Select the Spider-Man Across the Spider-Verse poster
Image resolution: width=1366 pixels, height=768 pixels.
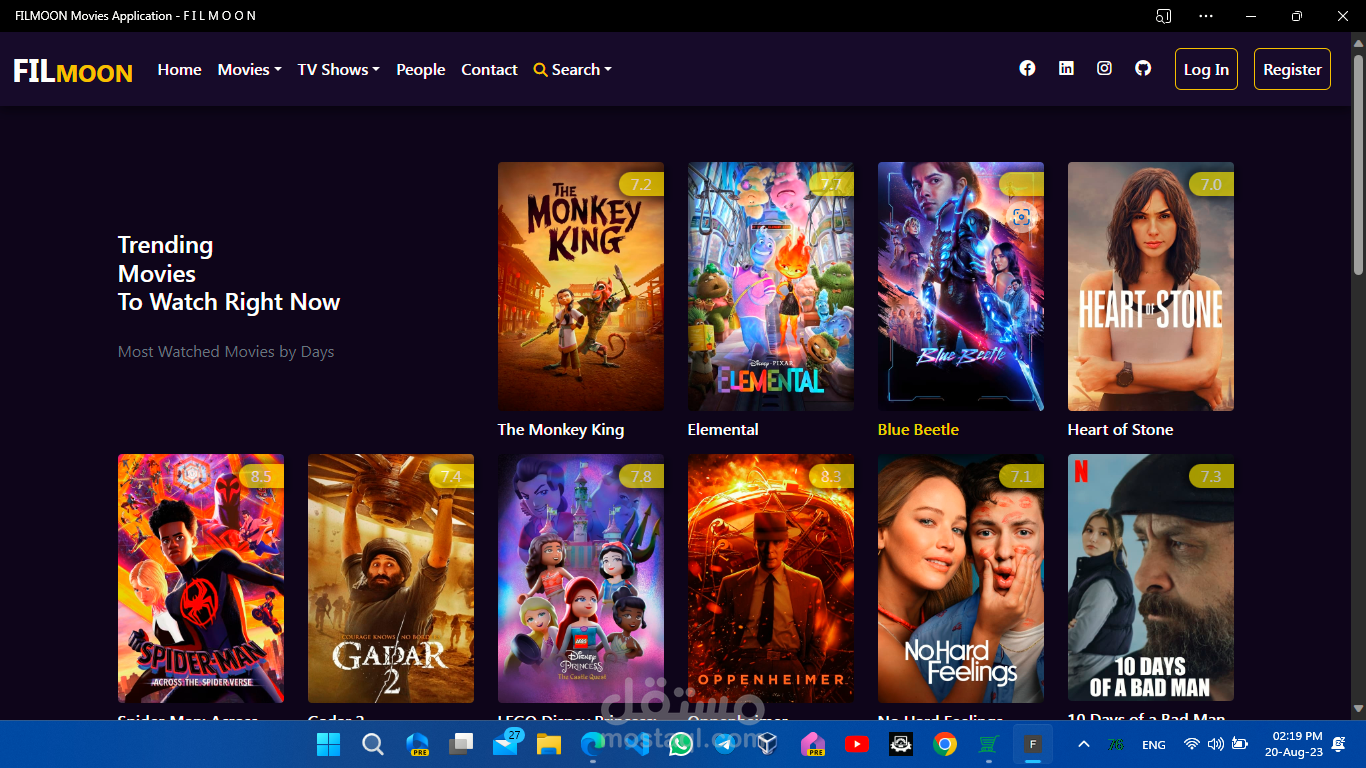(x=201, y=578)
